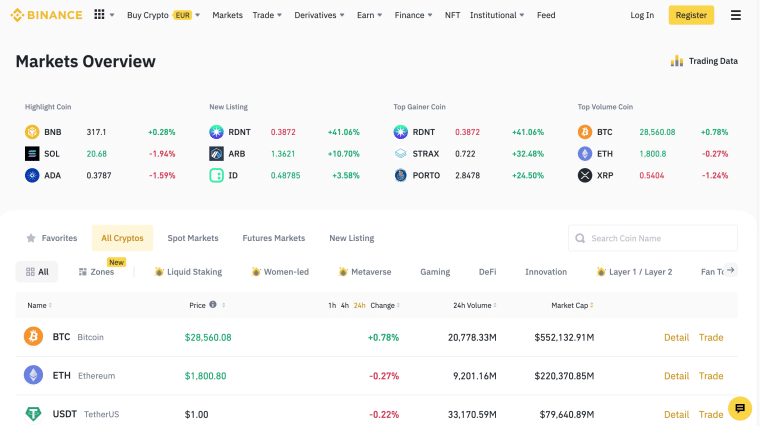Screen dimensions: 760x426
Task: Click the arrow to show more categories
Action: click(x=730, y=270)
